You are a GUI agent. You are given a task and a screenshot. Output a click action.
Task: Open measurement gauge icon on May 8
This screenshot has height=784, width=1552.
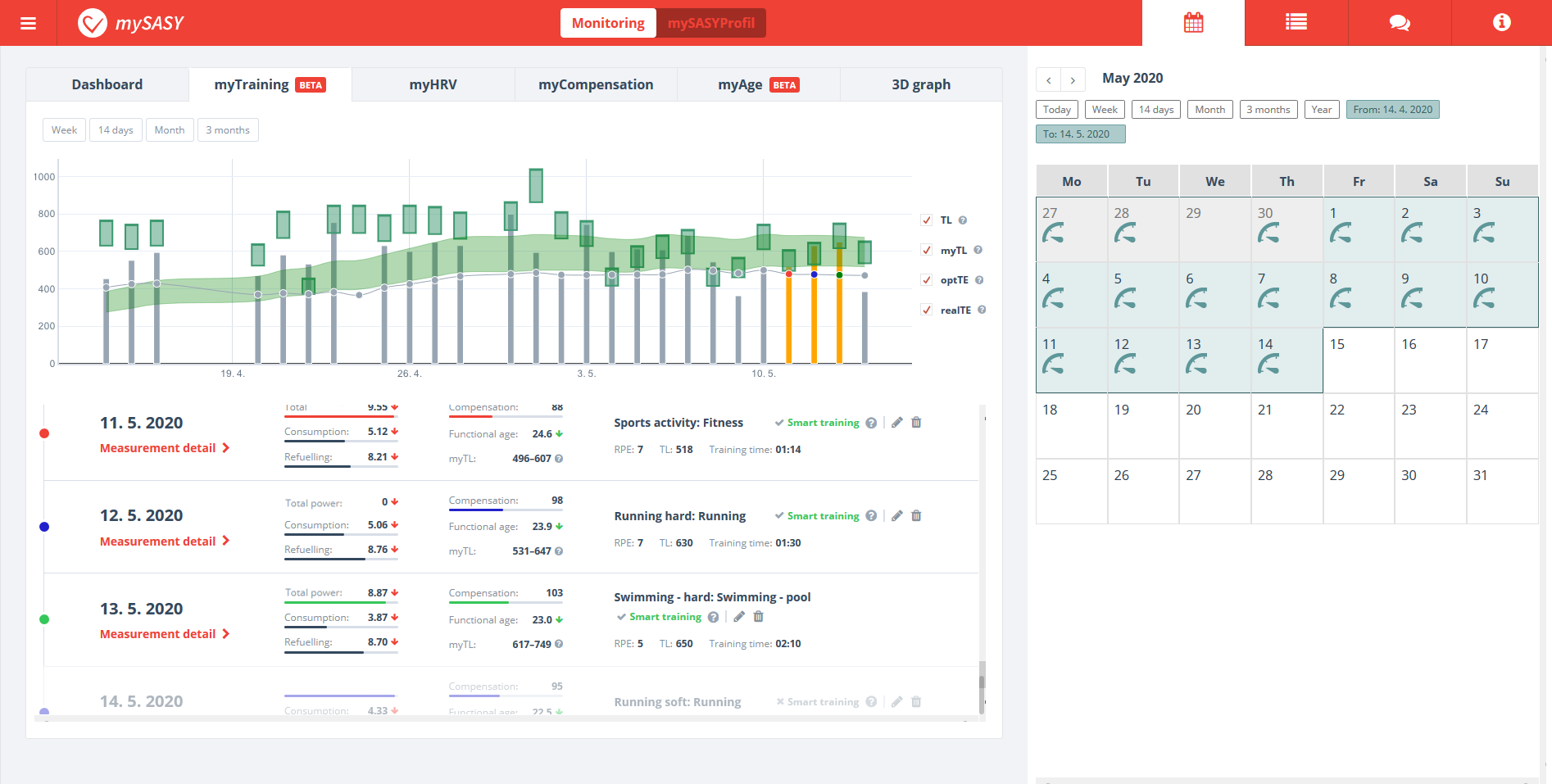click(x=1341, y=300)
